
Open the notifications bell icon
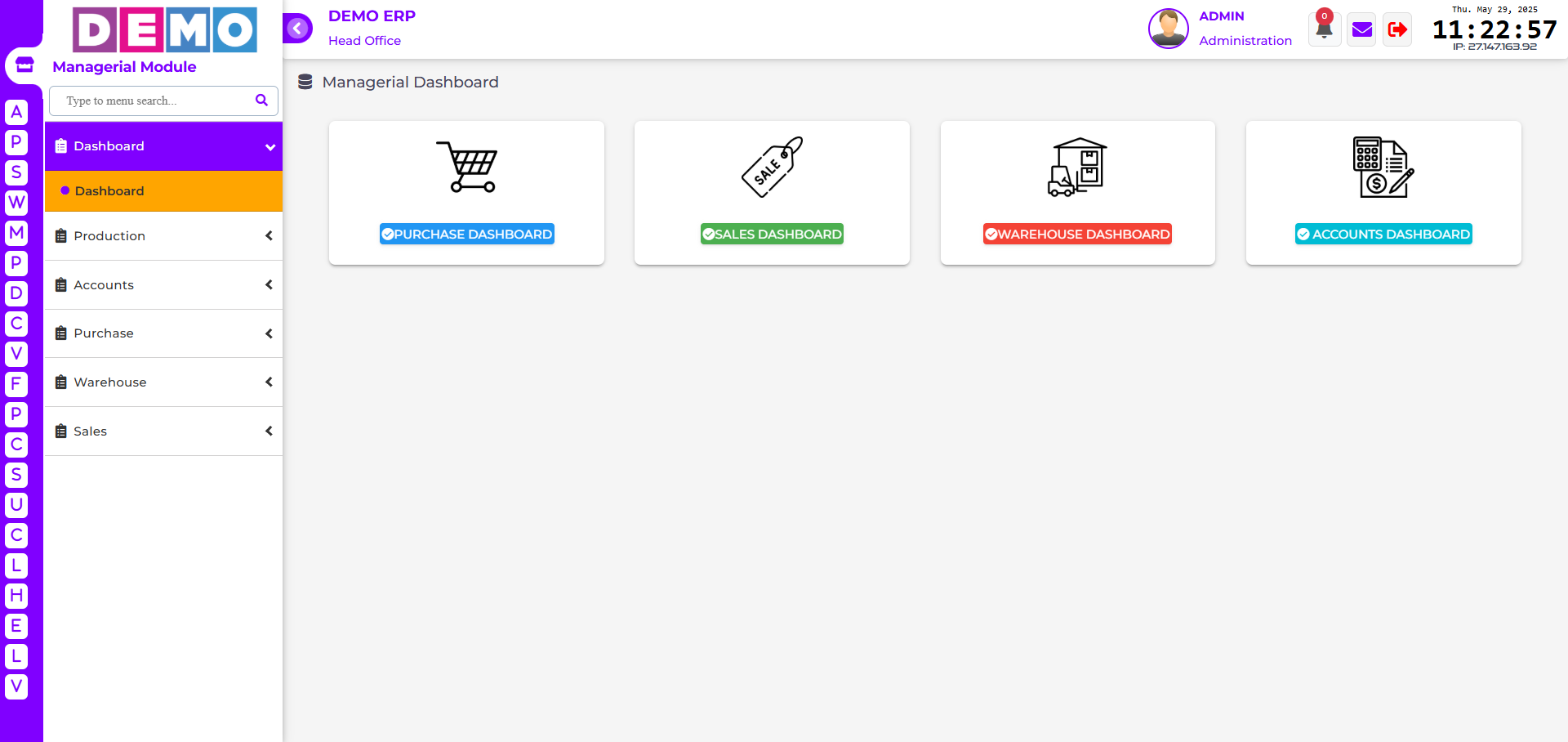1324,30
